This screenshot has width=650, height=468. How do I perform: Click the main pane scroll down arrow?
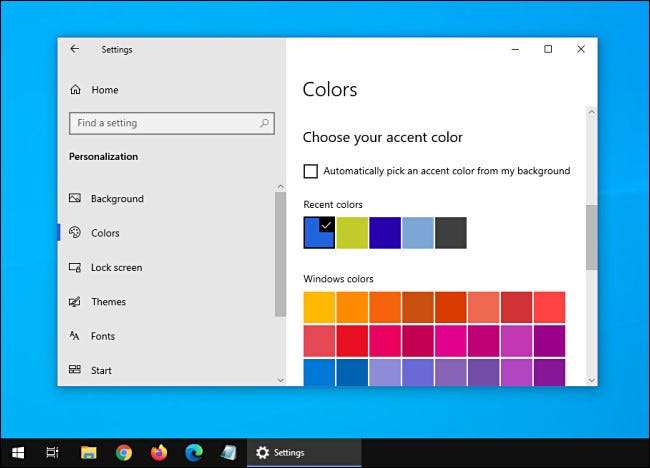[591, 379]
